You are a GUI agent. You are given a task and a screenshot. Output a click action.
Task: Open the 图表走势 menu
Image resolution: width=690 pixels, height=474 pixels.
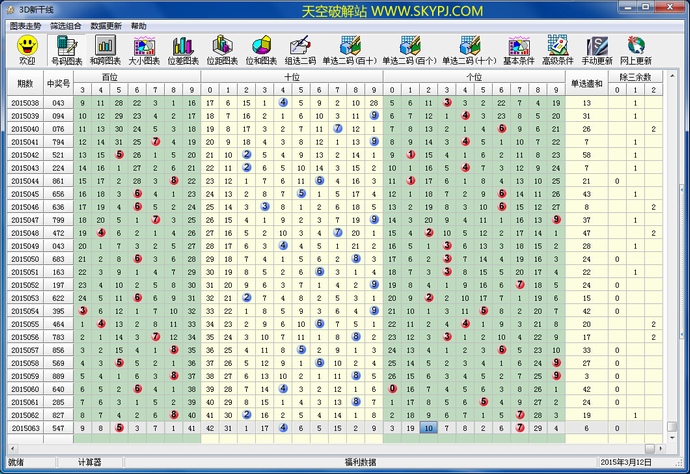[x=26, y=25]
